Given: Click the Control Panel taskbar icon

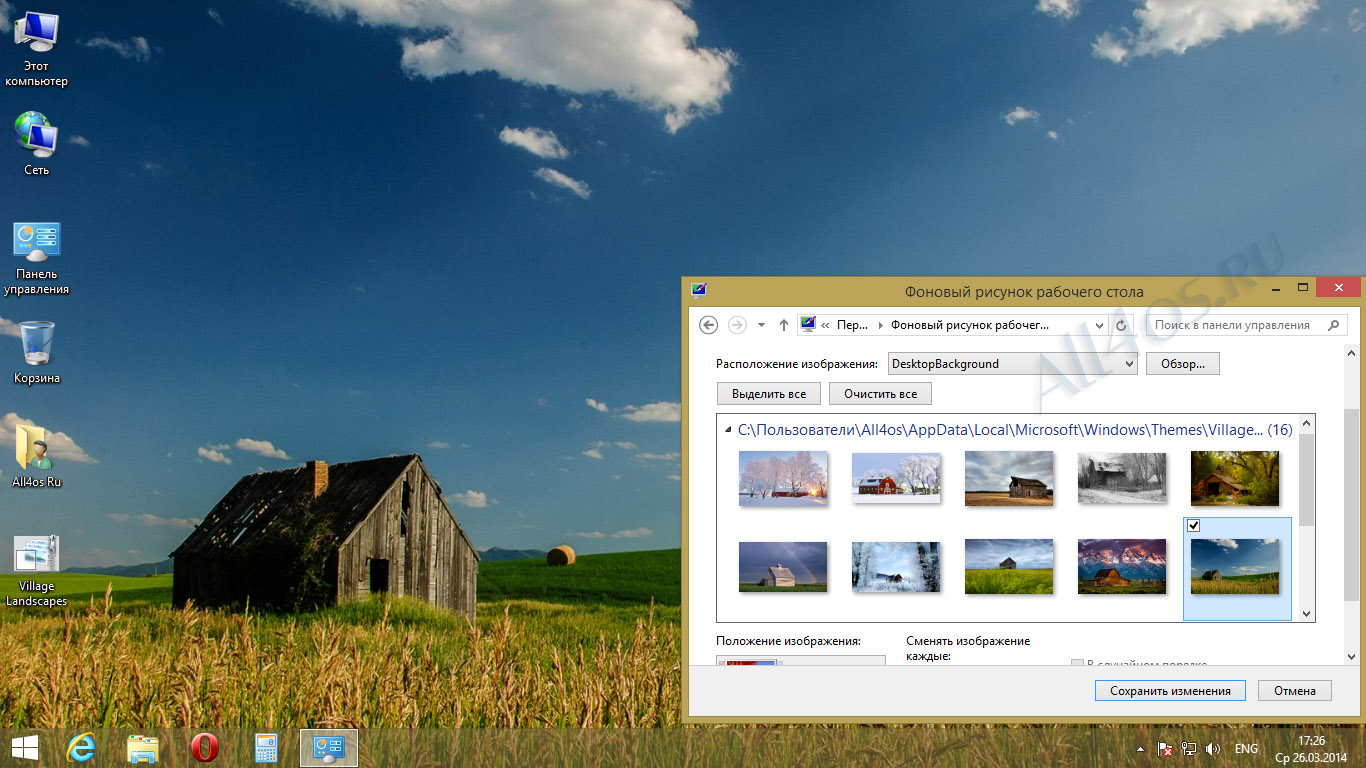Looking at the screenshot, I should (328, 747).
